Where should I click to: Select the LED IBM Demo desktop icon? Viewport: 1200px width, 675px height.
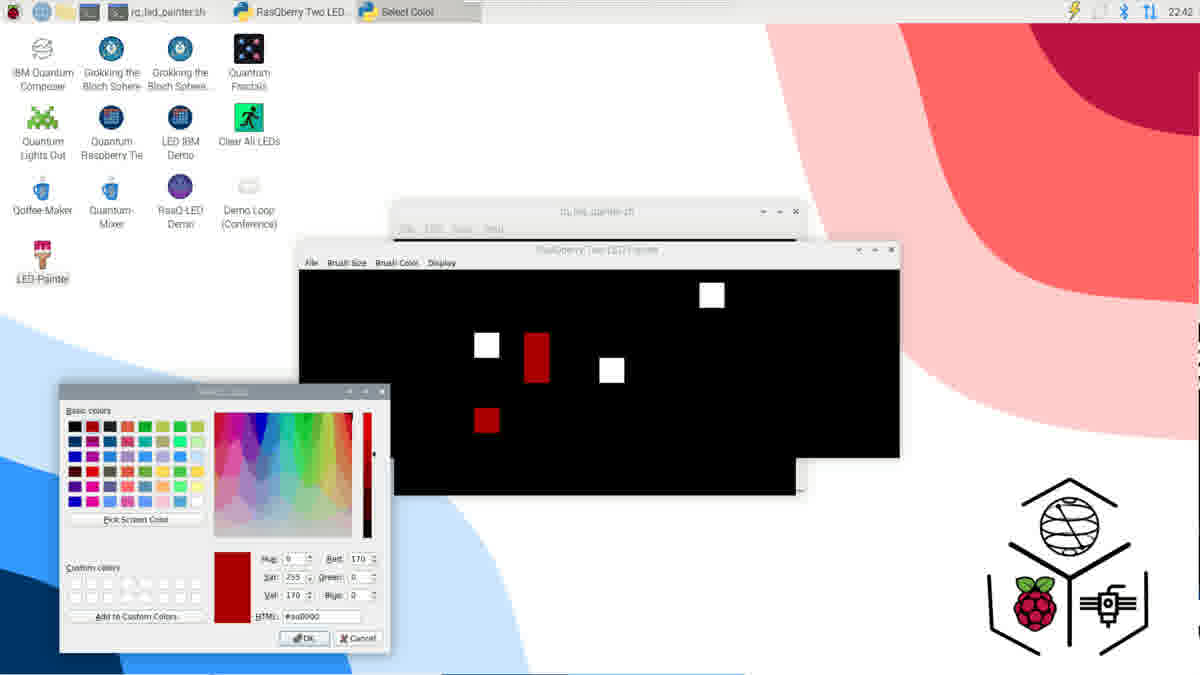click(x=180, y=132)
